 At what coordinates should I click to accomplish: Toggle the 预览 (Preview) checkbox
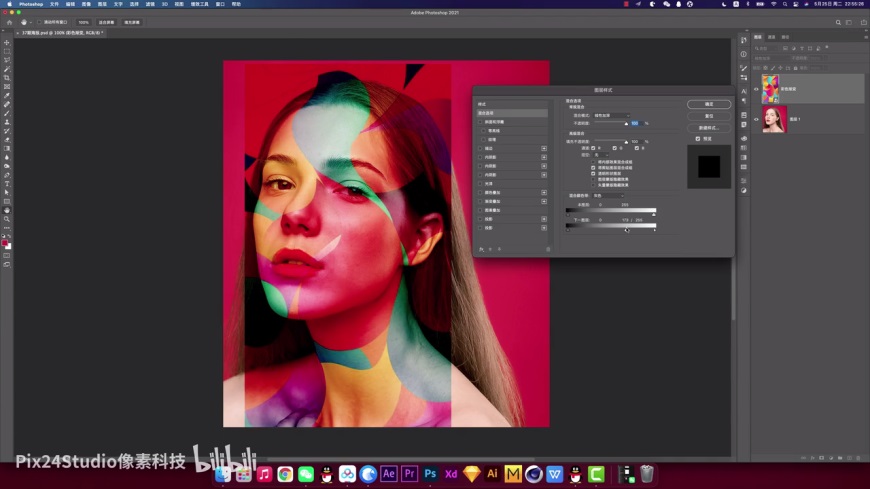[x=698, y=139]
